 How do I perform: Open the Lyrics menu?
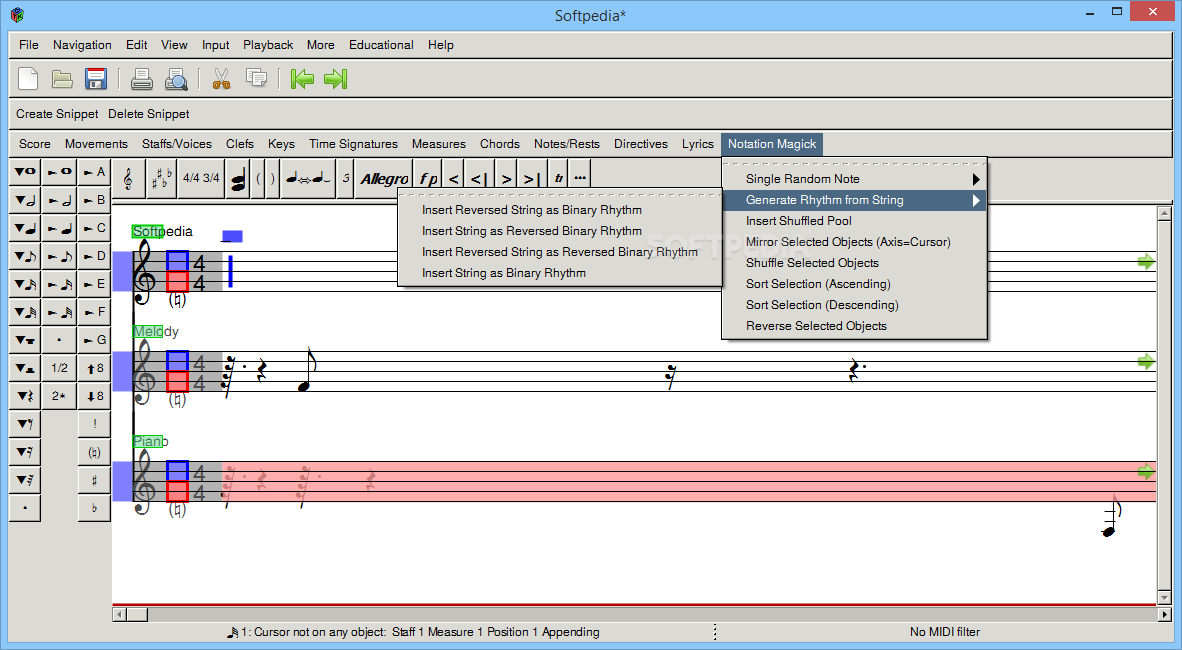tap(697, 144)
